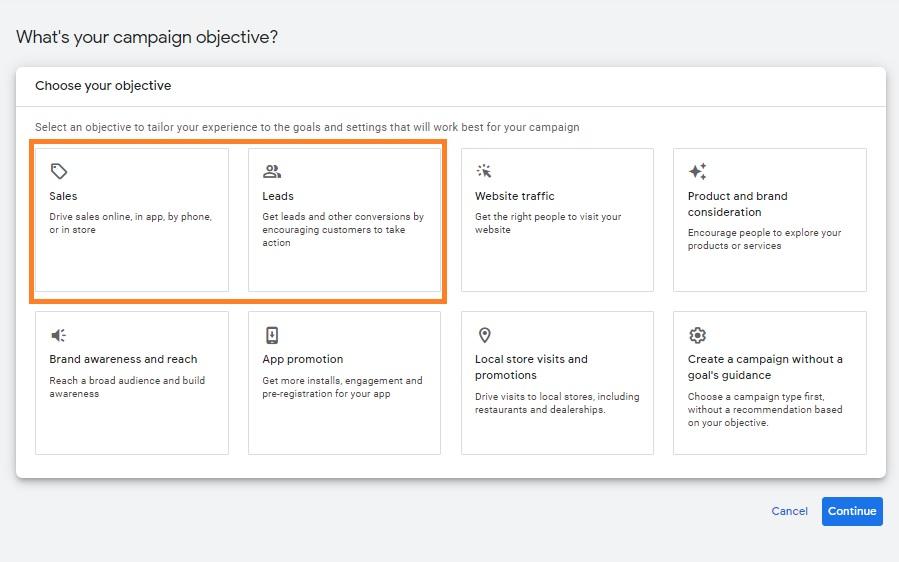Click the location pin icon for Local store visits
This screenshot has height=562, width=899.
[x=484, y=335]
